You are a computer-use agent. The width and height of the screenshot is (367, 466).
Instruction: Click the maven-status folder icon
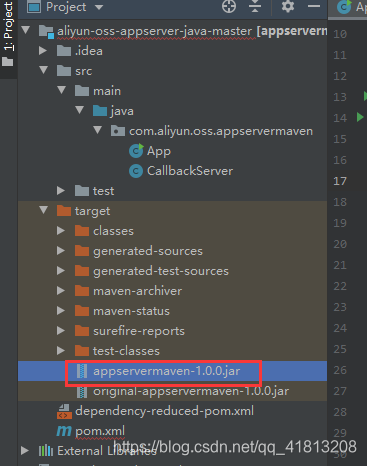tap(82, 311)
